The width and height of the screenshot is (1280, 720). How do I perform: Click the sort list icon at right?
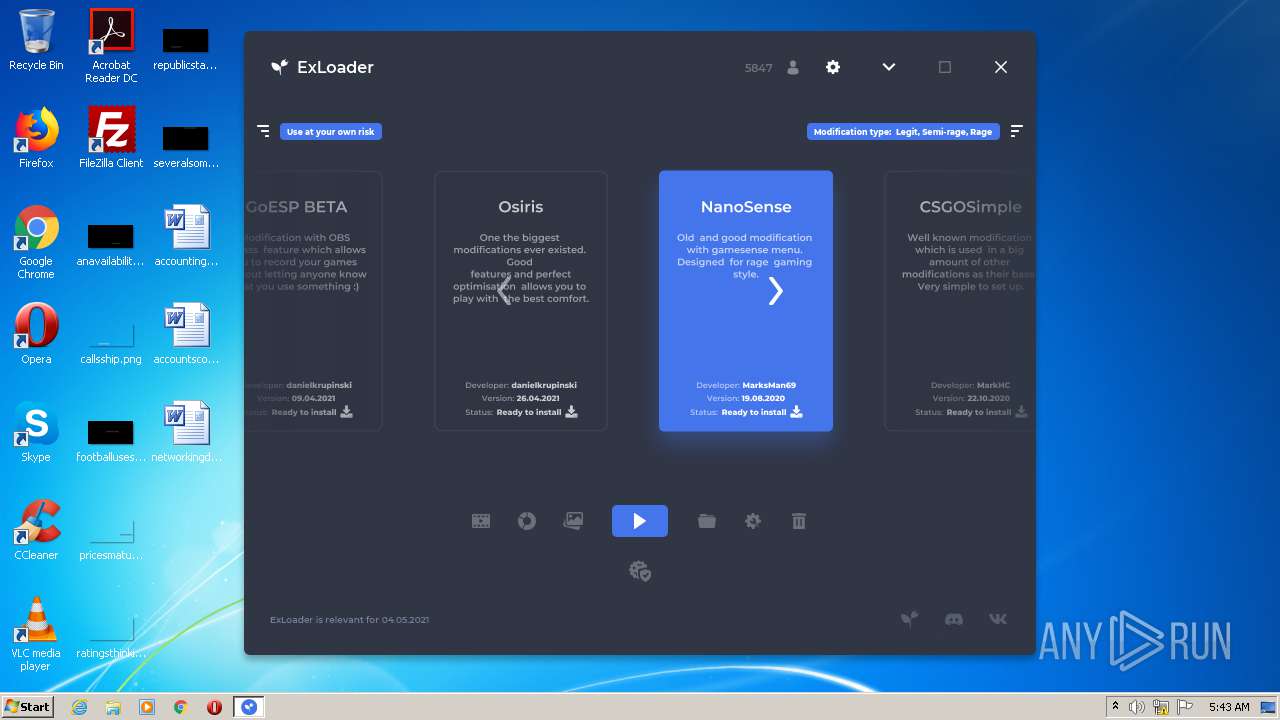1016,131
